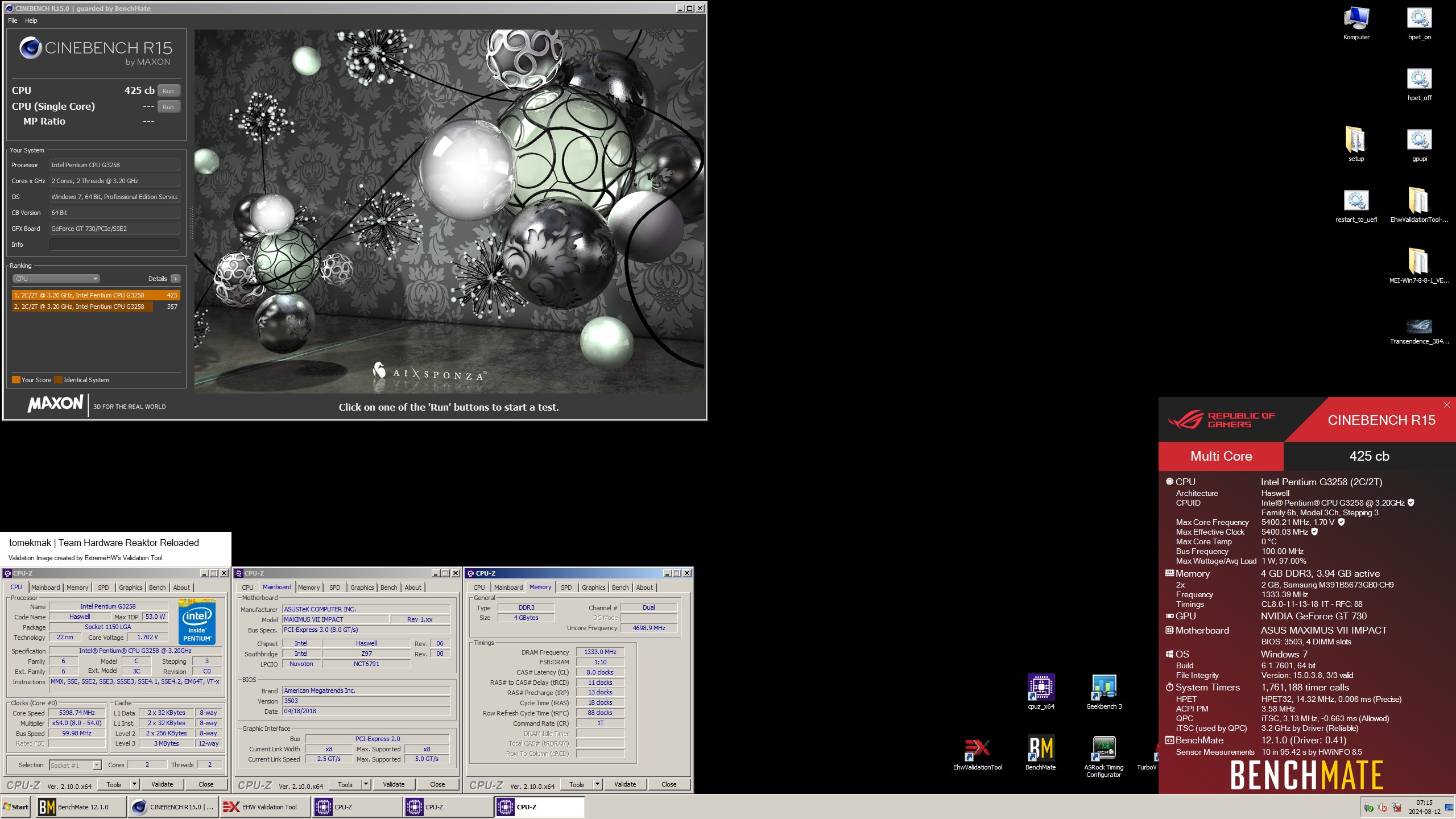Open the hpet_on desktop shortcut
Viewport: 1456px width, 819px height.
(x=1419, y=23)
